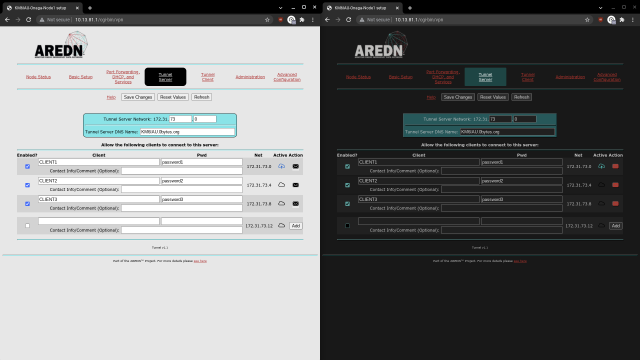
Task: Uncheck CLIENT1 enabled checkbox in dark window
Action: point(347,167)
